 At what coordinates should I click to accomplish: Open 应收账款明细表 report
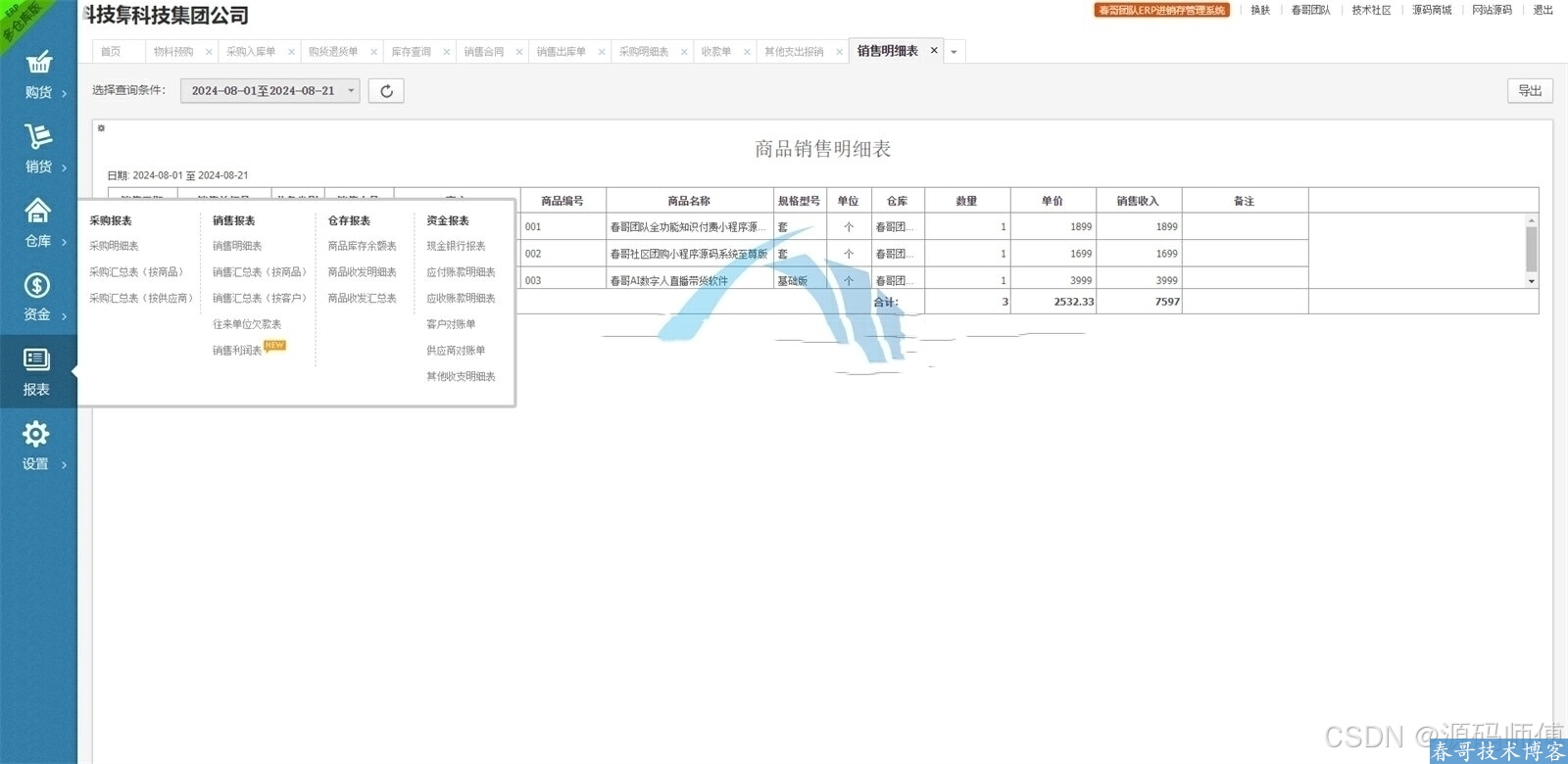tap(461, 298)
